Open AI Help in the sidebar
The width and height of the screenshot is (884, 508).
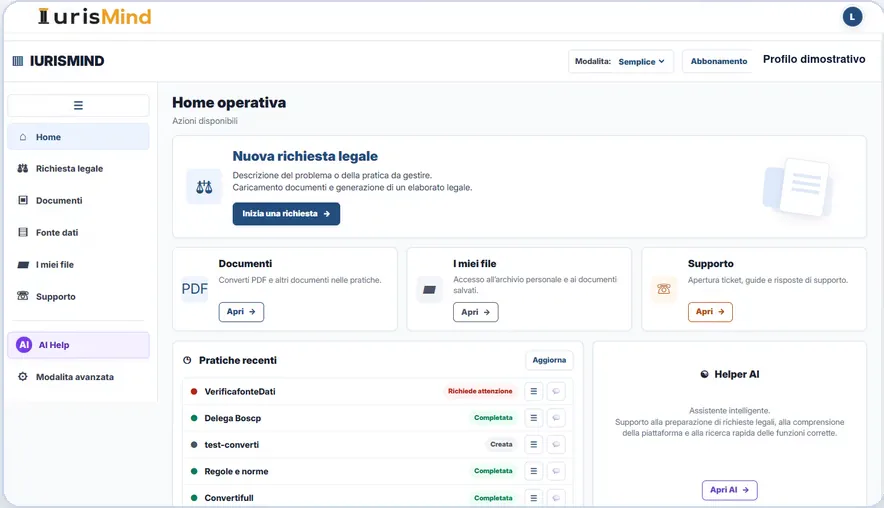point(78,344)
